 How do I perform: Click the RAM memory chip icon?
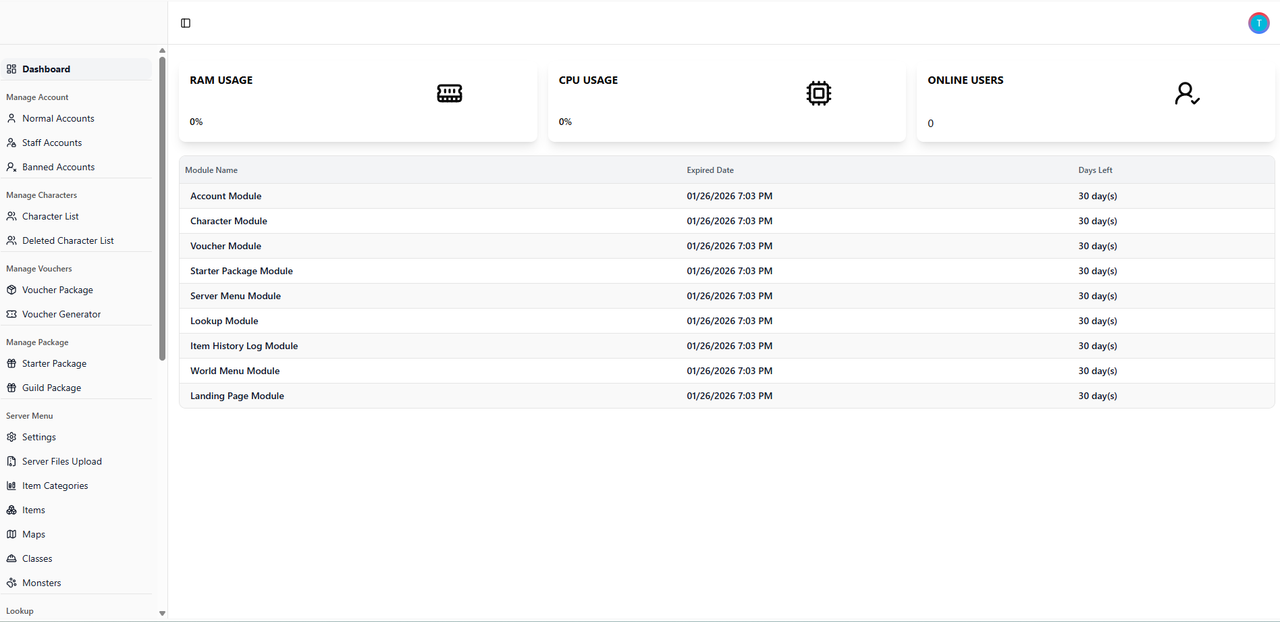point(450,93)
